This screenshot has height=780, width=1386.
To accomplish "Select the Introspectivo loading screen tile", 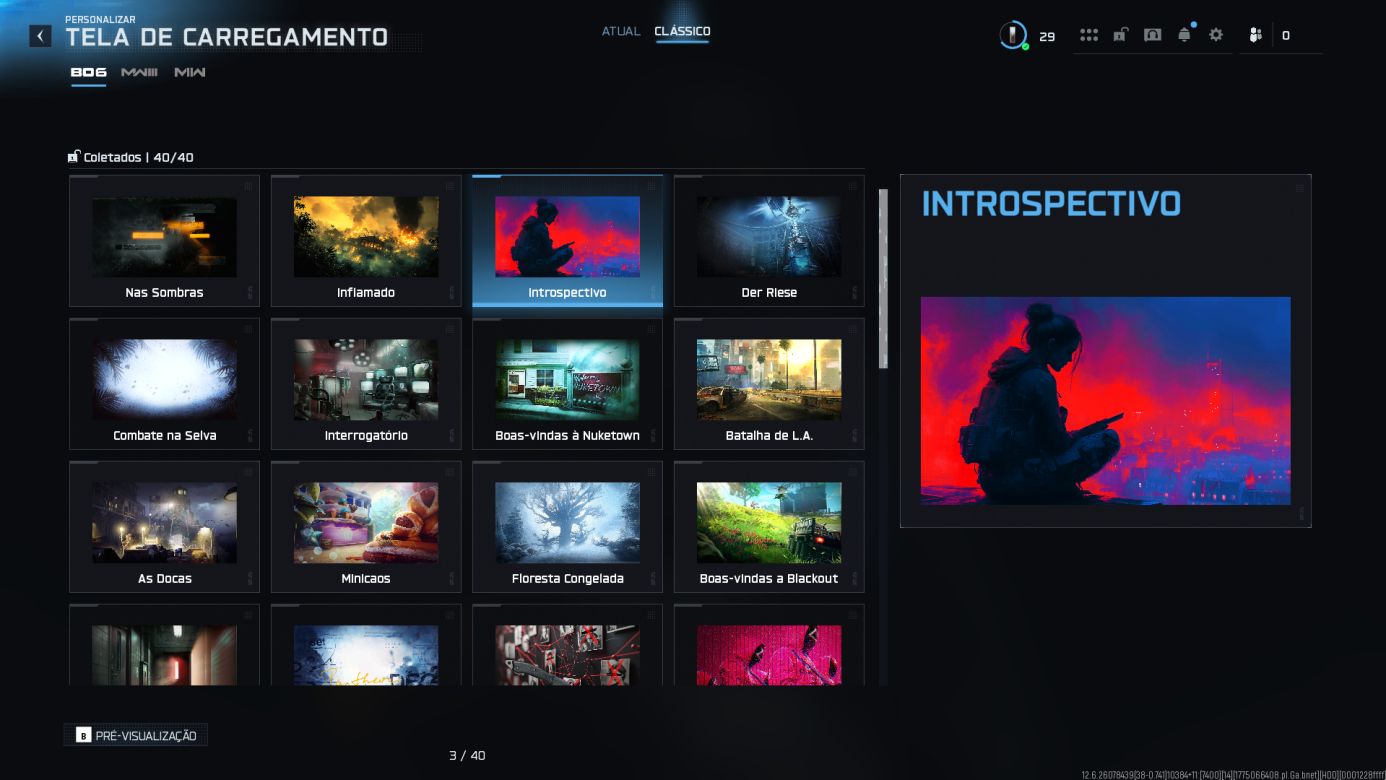I will point(567,241).
